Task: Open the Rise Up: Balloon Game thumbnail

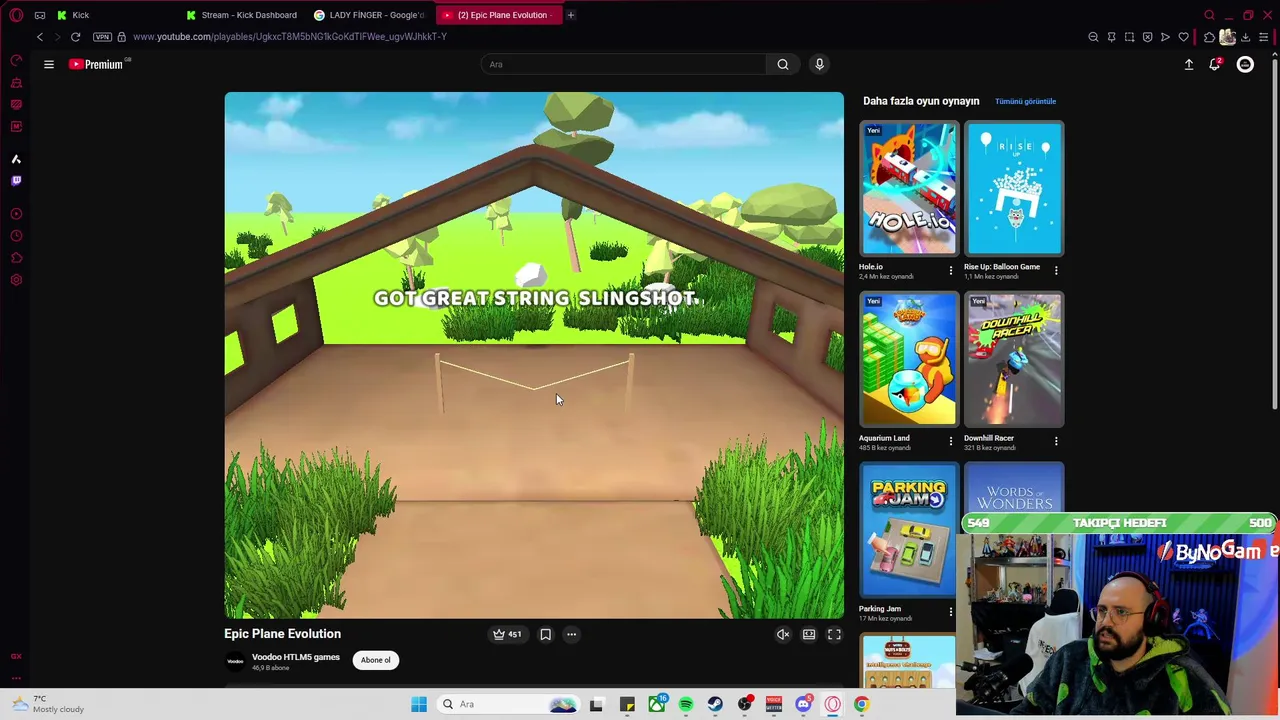Action: (1014, 189)
